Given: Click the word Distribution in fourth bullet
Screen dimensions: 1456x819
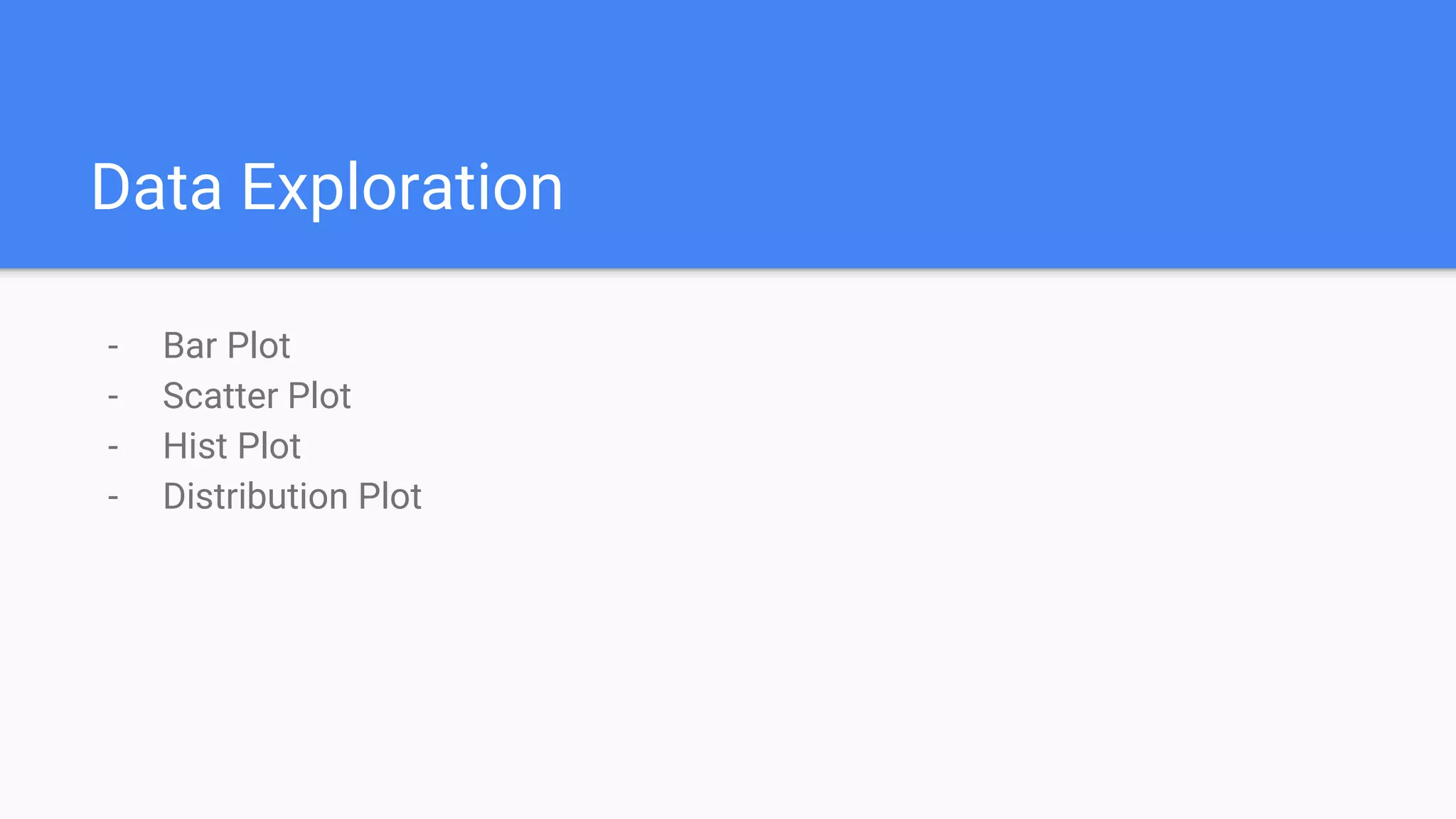Looking at the screenshot, I should (x=255, y=496).
